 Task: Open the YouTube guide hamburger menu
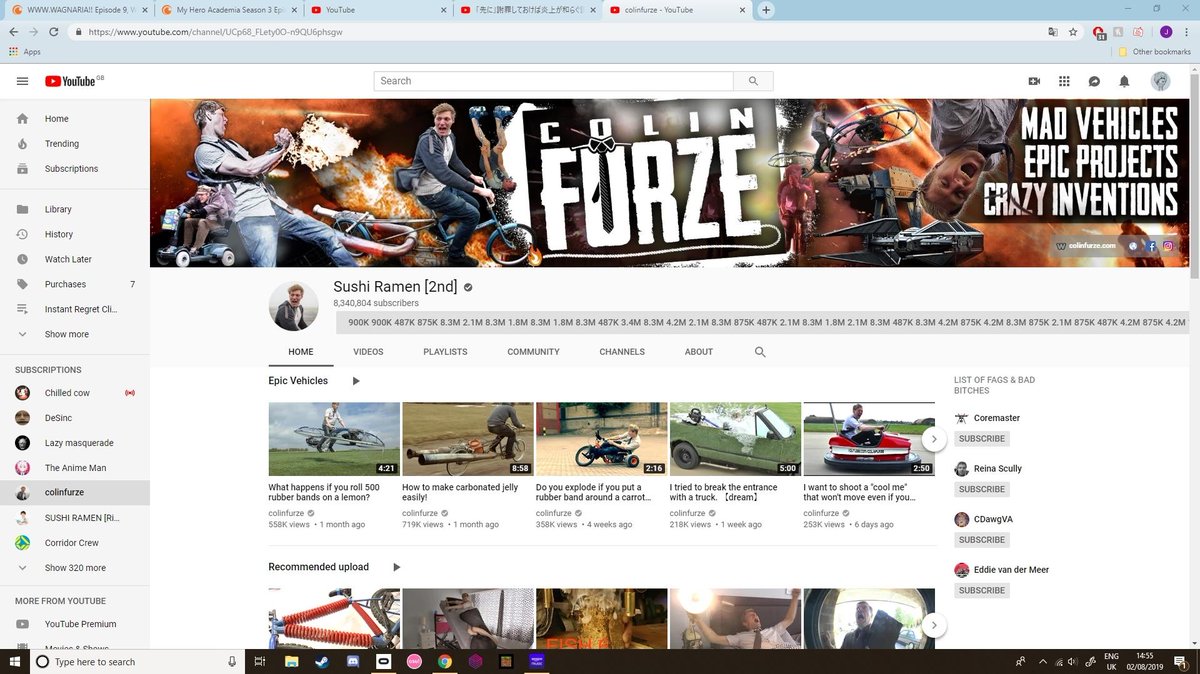click(22, 81)
